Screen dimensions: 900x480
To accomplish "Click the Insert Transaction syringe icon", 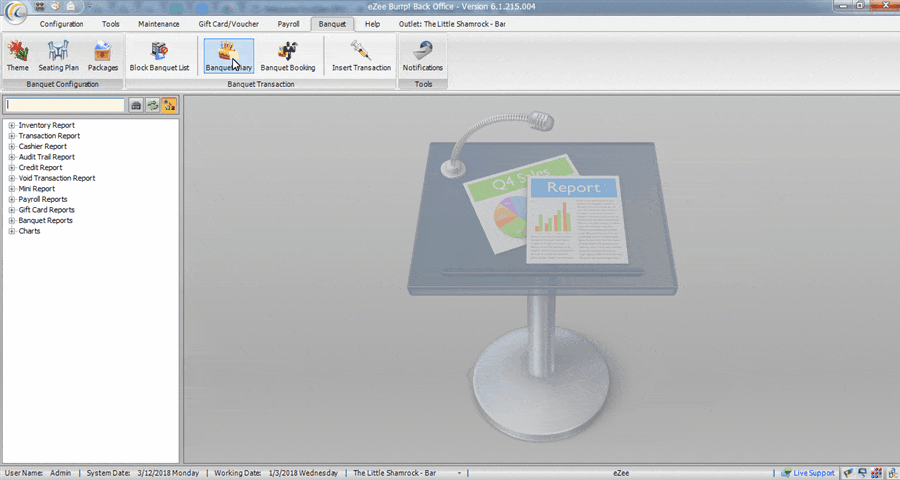I will click(361, 56).
